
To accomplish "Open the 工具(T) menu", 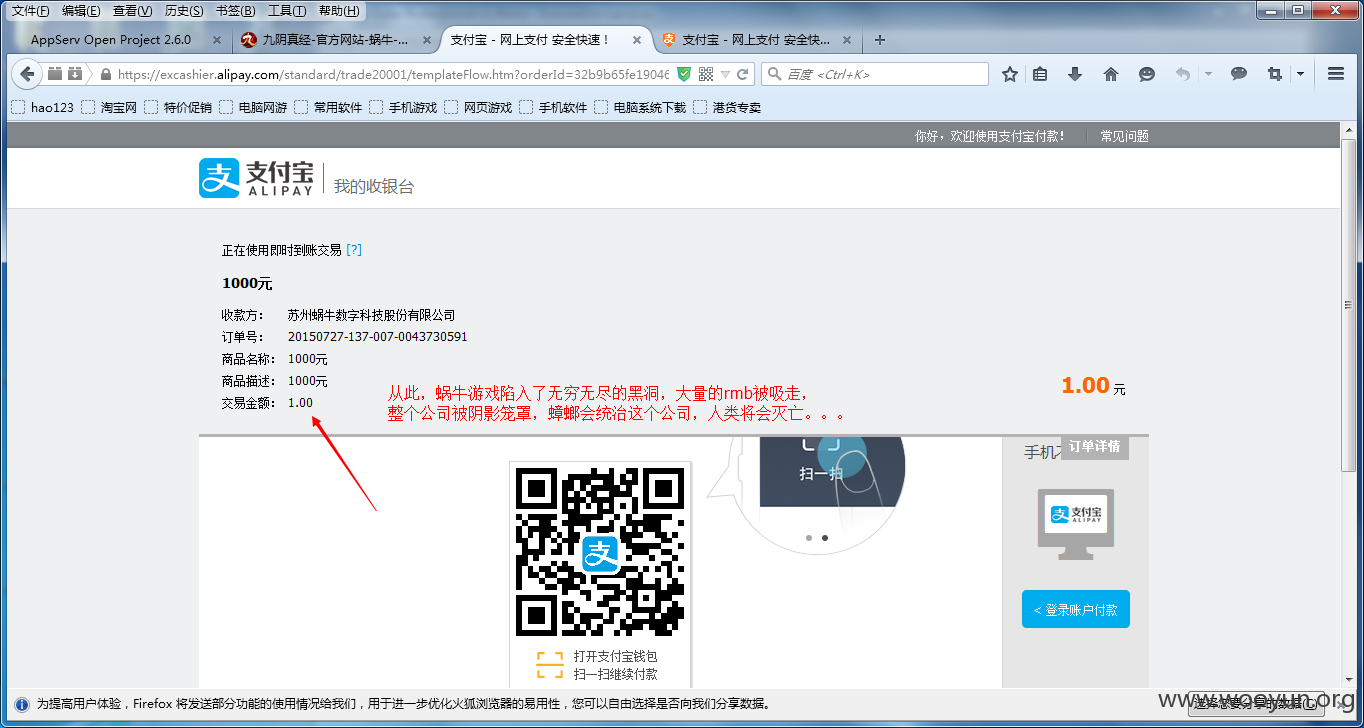I will pyautogui.click(x=287, y=11).
